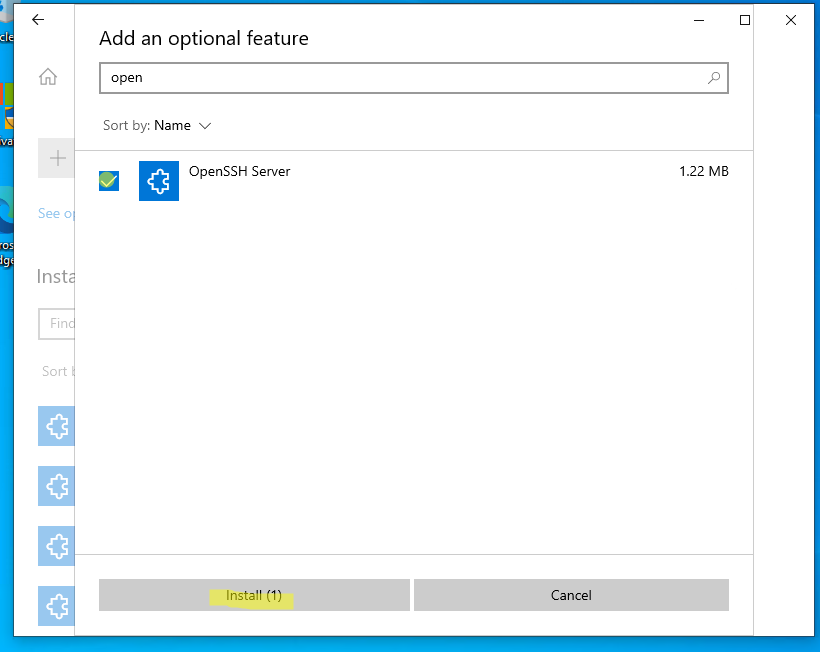Click the Install (1) button
Viewport: 820px width, 652px height.
(x=254, y=595)
